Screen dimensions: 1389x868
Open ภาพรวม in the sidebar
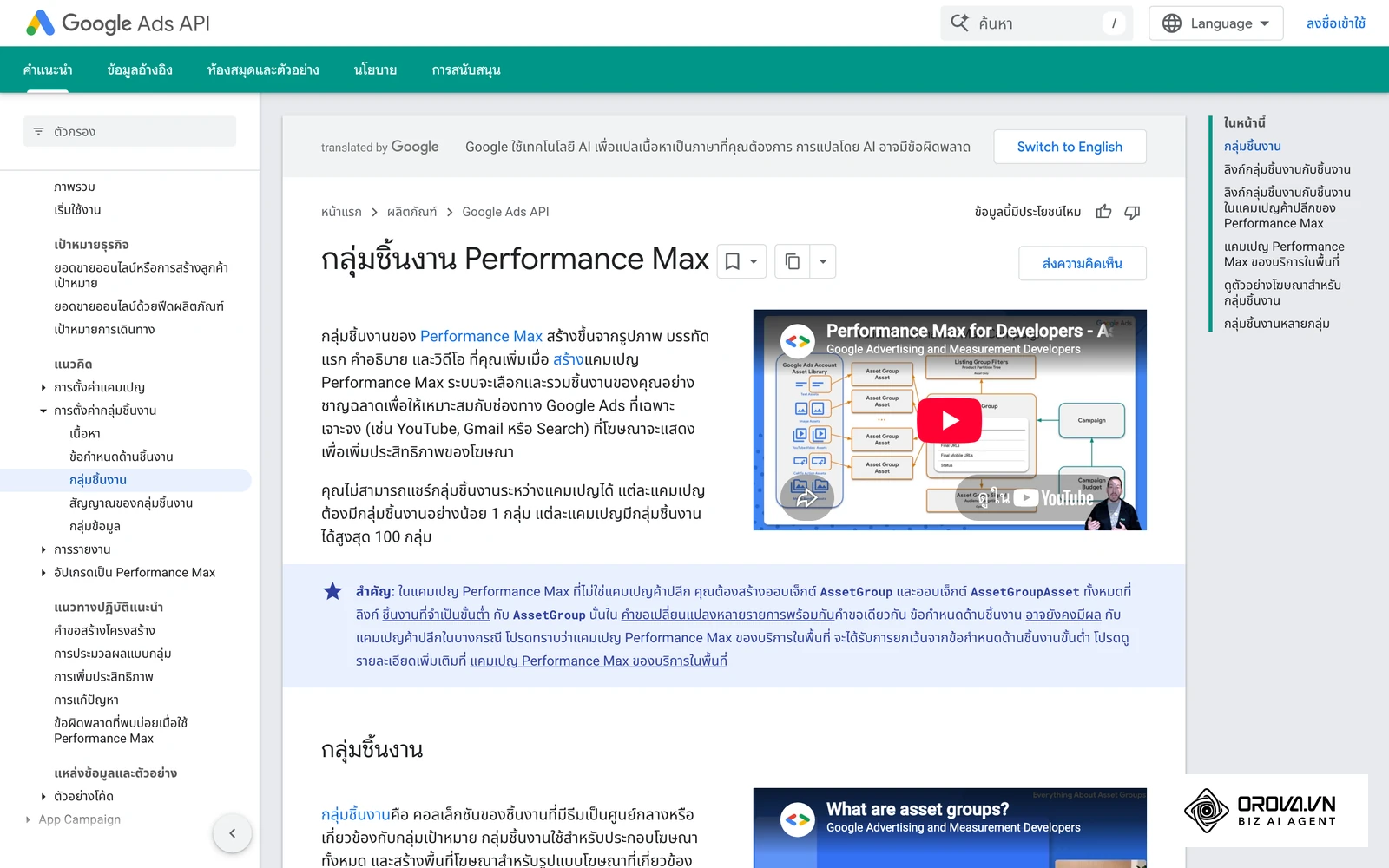[x=75, y=187]
